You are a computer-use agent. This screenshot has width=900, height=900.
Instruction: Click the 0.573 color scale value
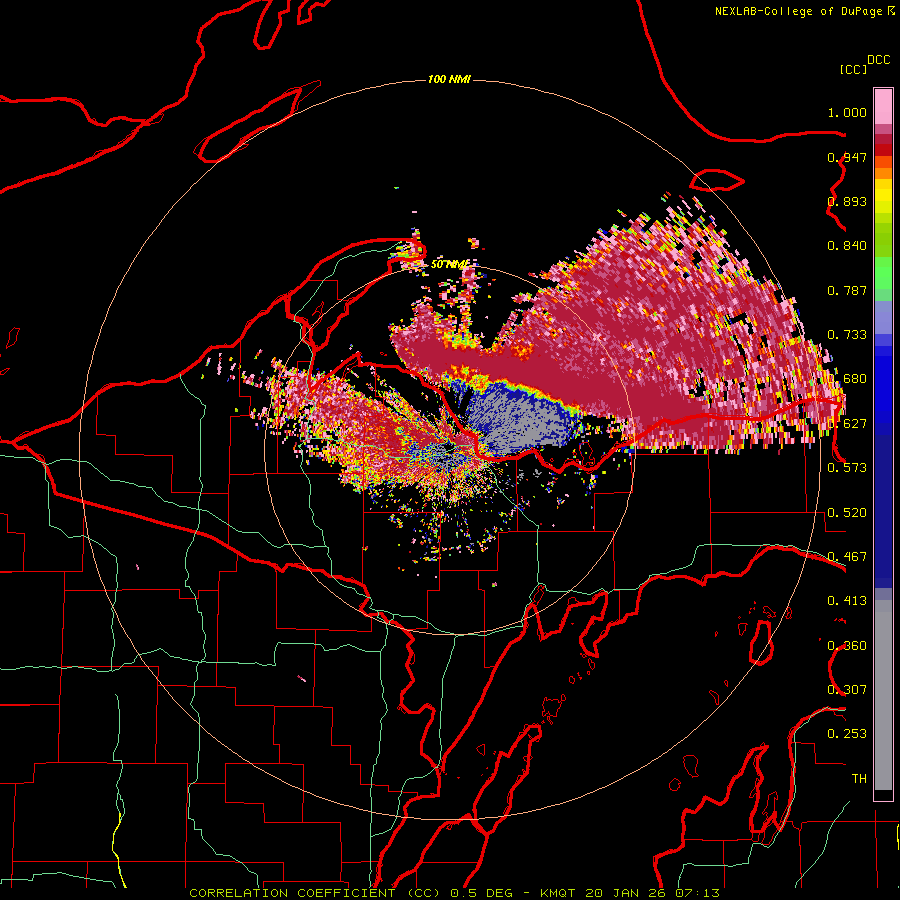coord(847,468)
